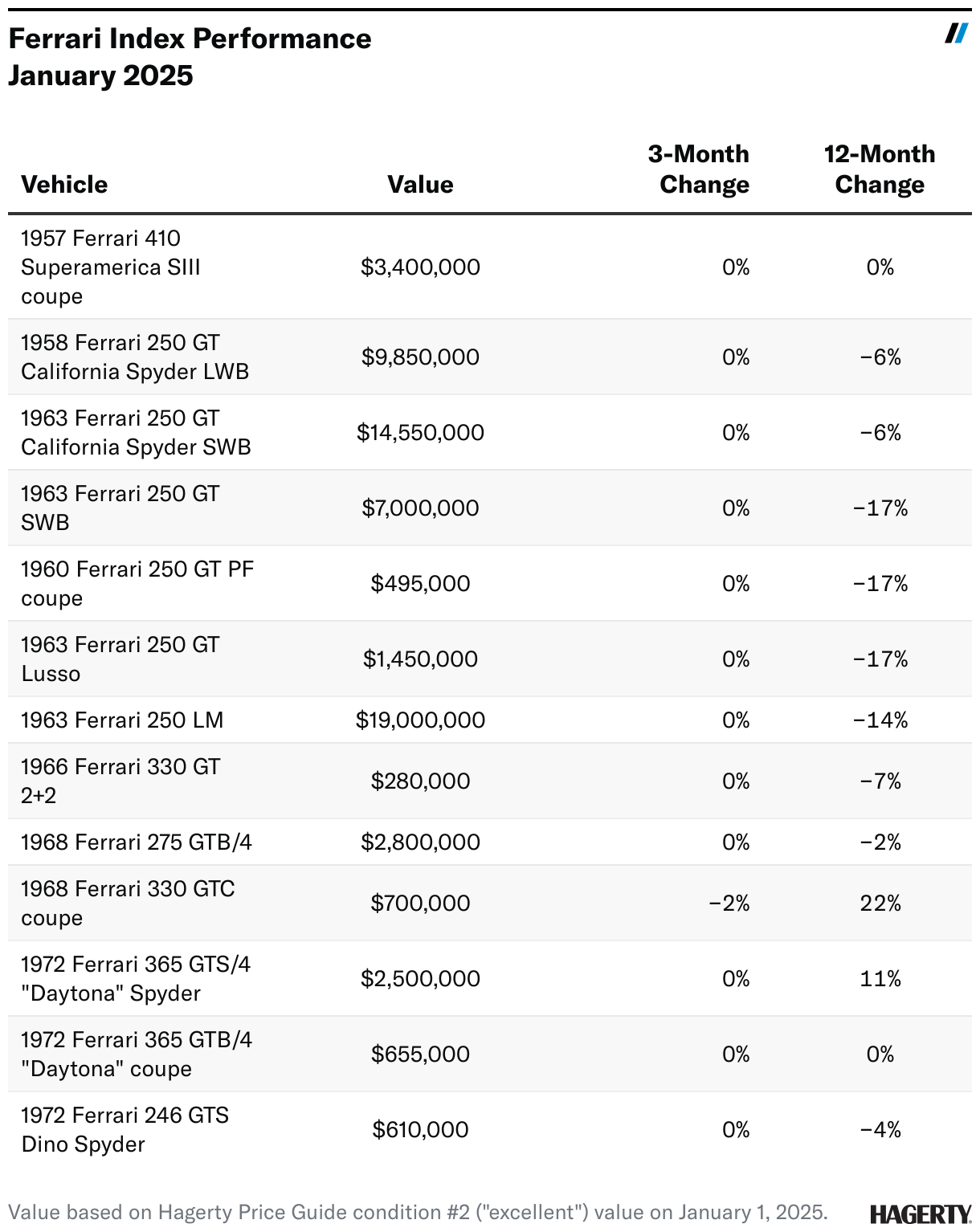Click the $495,000 value cell

pos(420,584)
